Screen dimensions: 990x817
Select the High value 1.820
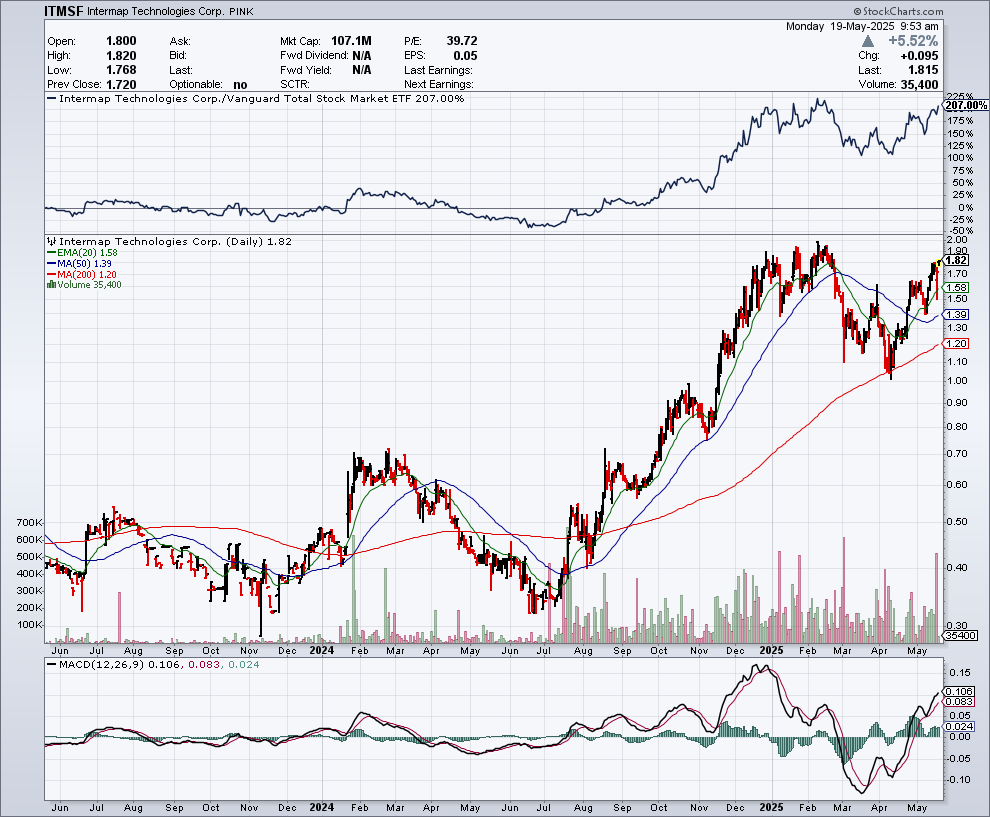click(x=121, y=56)
